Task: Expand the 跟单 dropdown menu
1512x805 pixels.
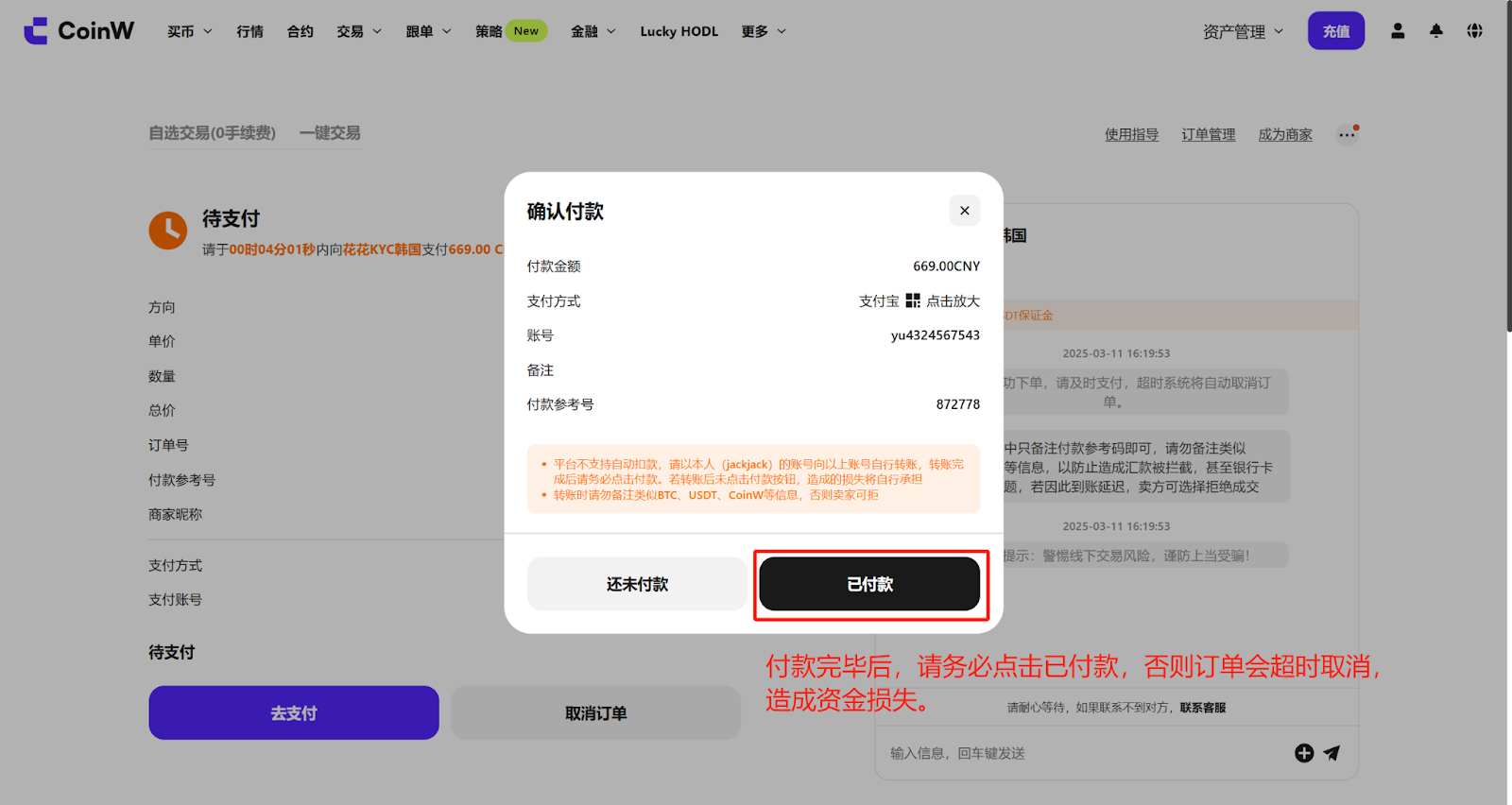Action: pos(429,31)
